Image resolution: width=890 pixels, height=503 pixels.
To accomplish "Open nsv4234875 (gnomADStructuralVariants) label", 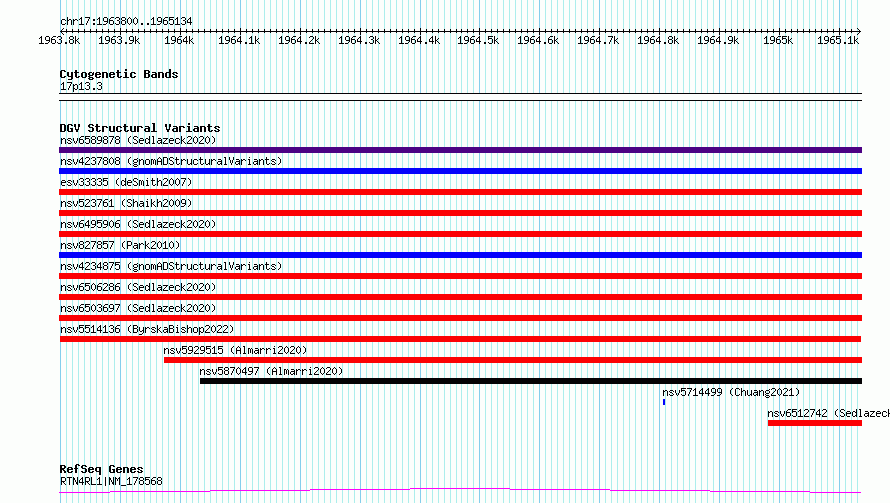I will pos(171,266).
